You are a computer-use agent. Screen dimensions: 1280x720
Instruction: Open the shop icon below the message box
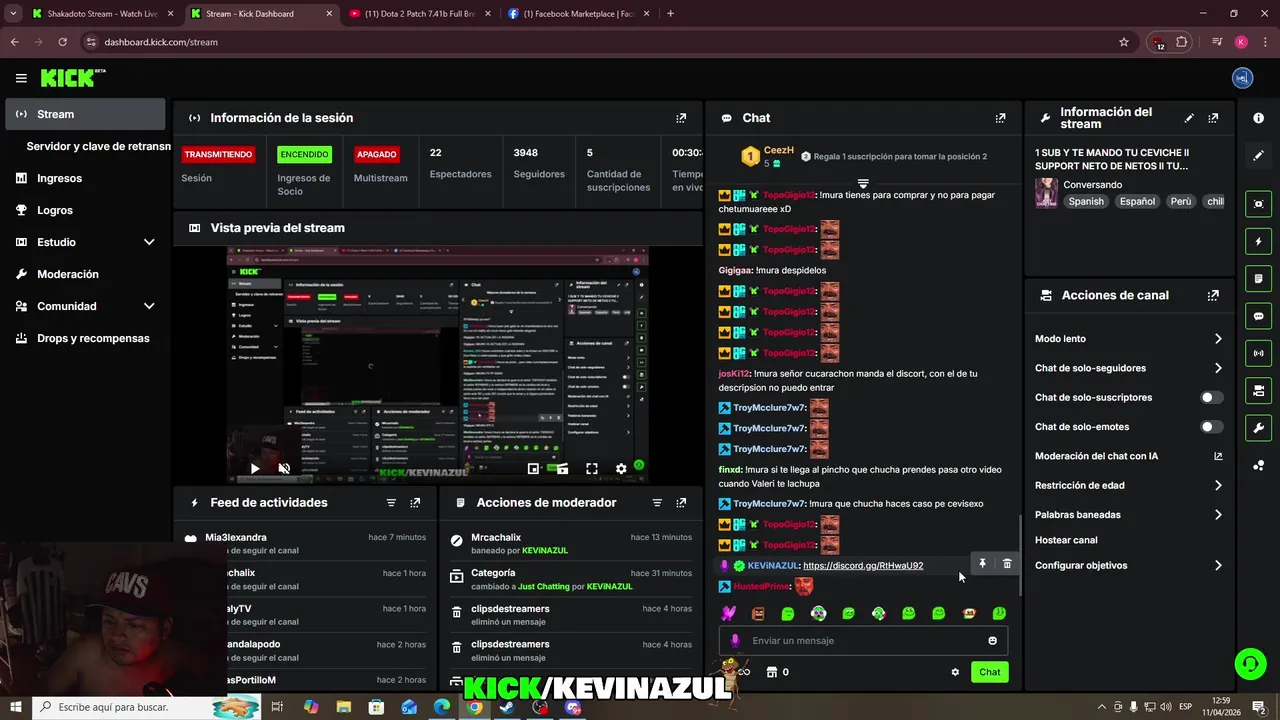tap(771, 672)
